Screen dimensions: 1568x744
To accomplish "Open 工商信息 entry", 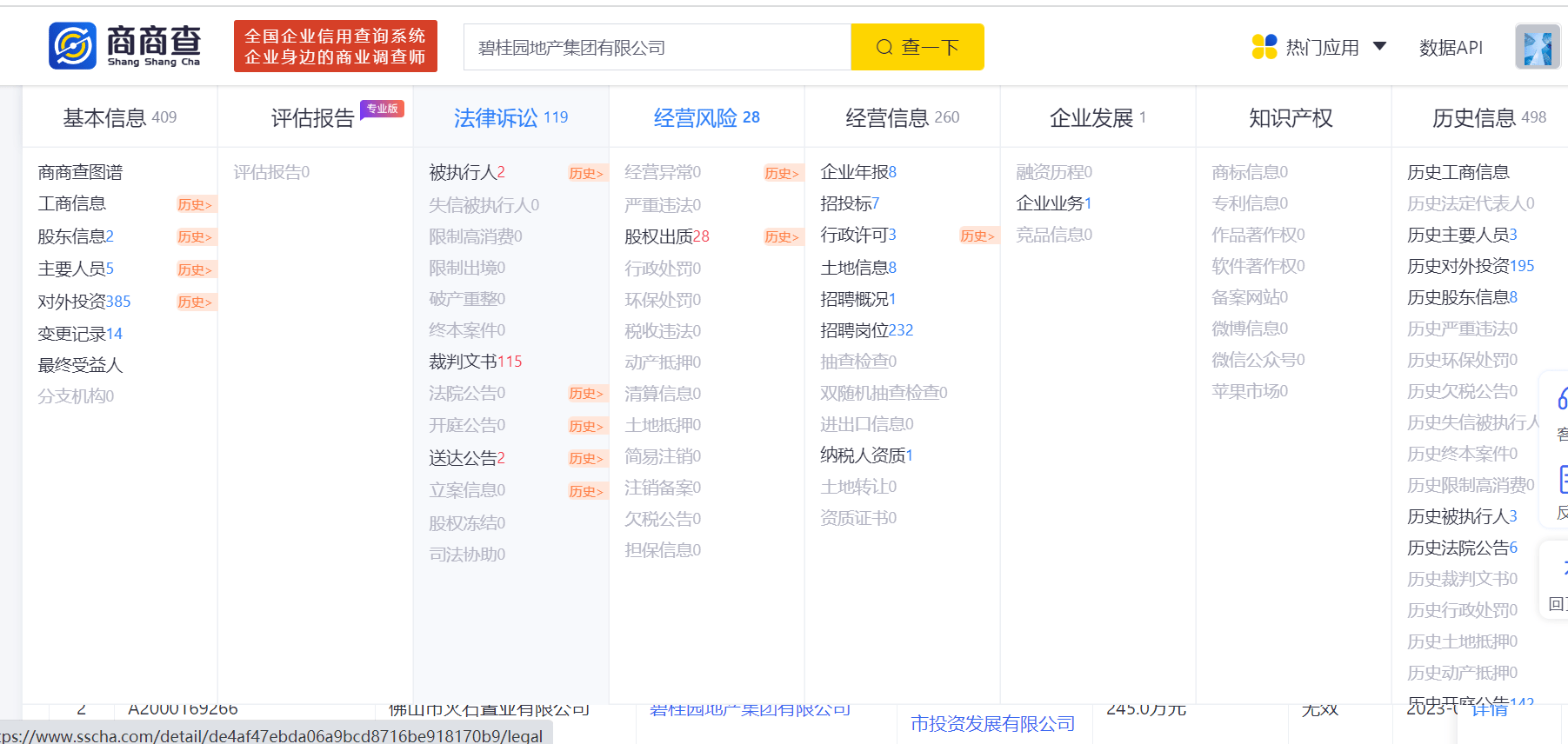I will [71, 203].
